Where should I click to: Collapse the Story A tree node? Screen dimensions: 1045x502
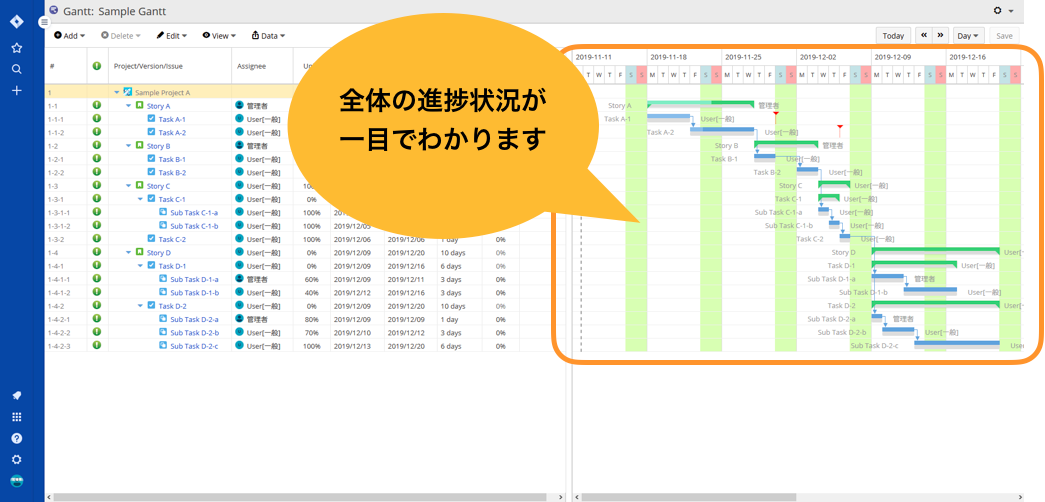click(129, 106)
